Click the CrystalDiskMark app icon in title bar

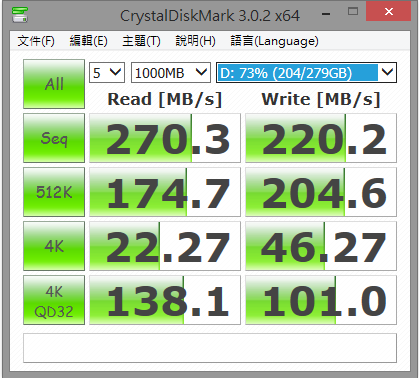[20, 14]
